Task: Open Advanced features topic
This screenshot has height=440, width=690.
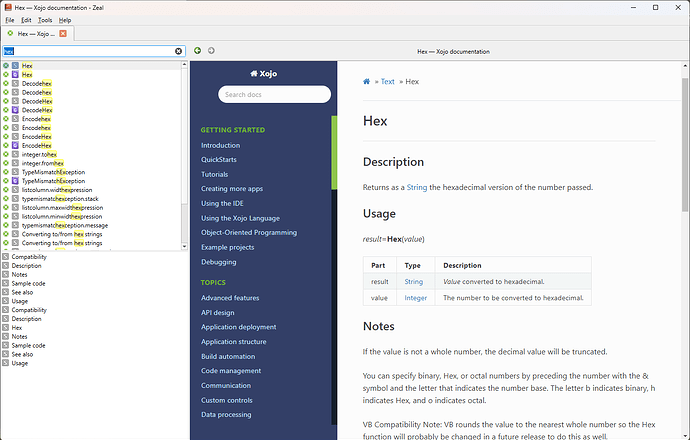Action: [230, 298]
